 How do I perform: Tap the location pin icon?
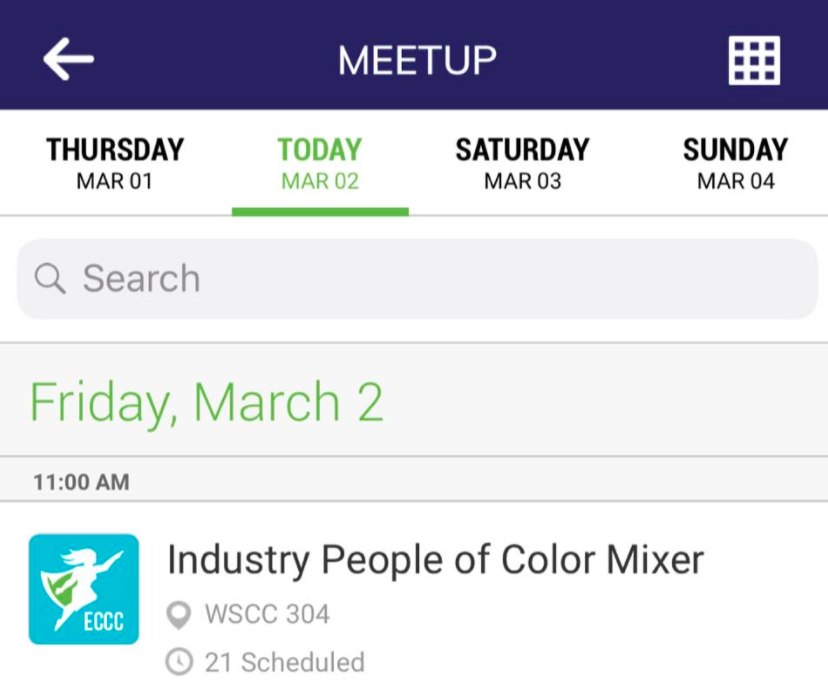click(x=179, y=614)
